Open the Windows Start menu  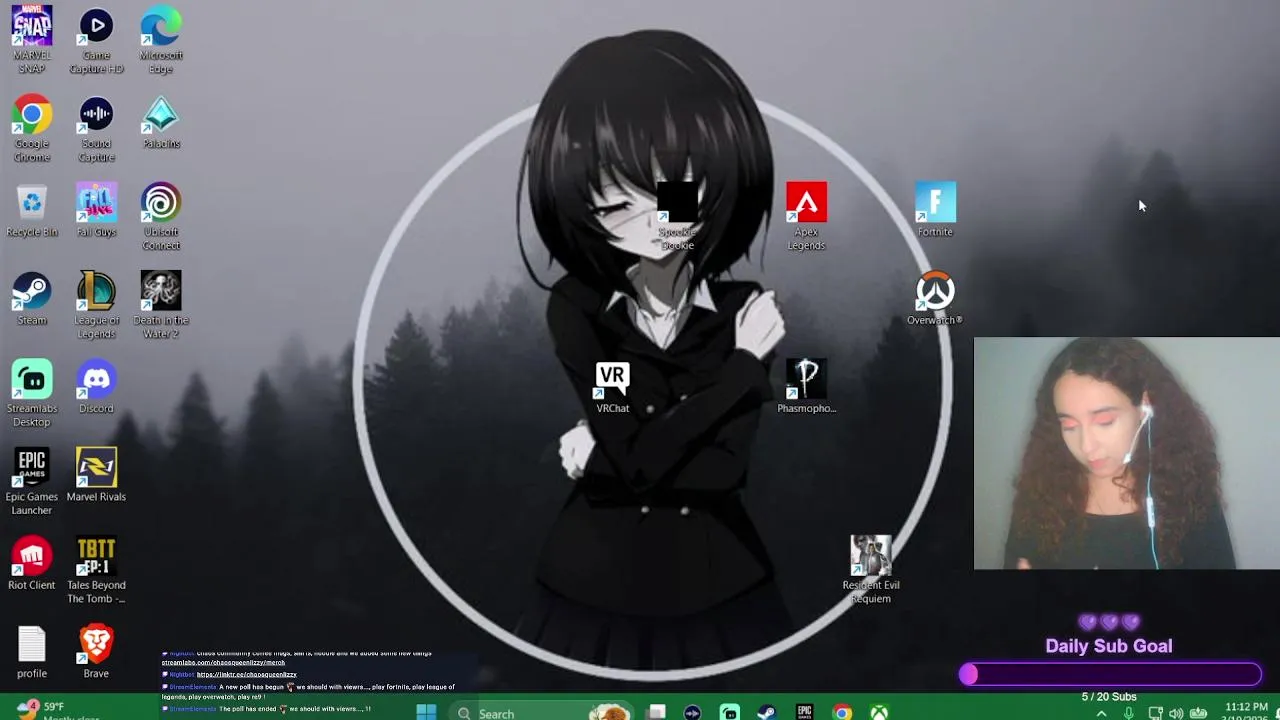[x=426, y=712]
